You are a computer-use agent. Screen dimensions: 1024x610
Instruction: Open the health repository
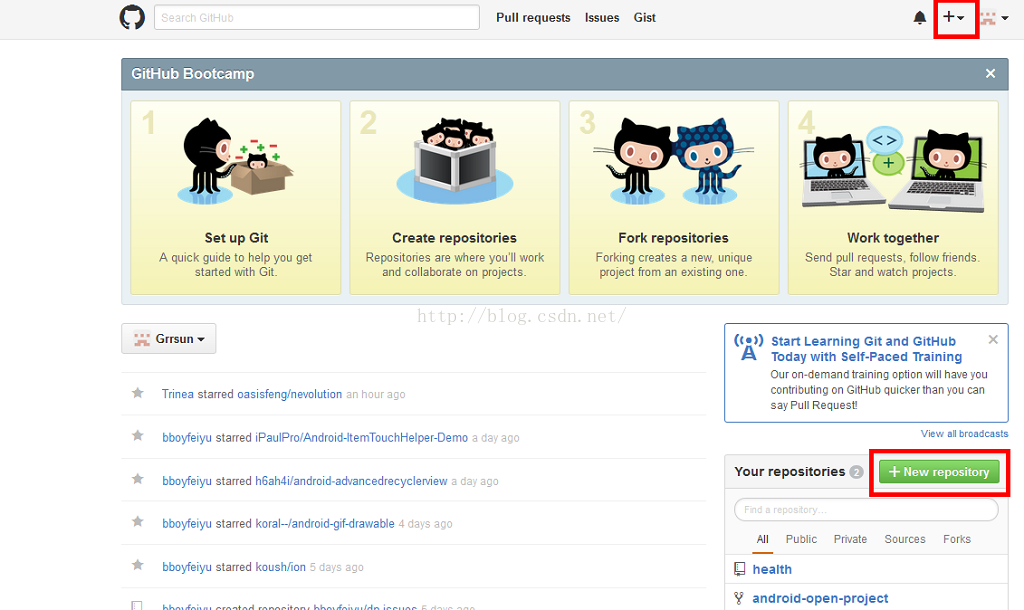point(772,569)
